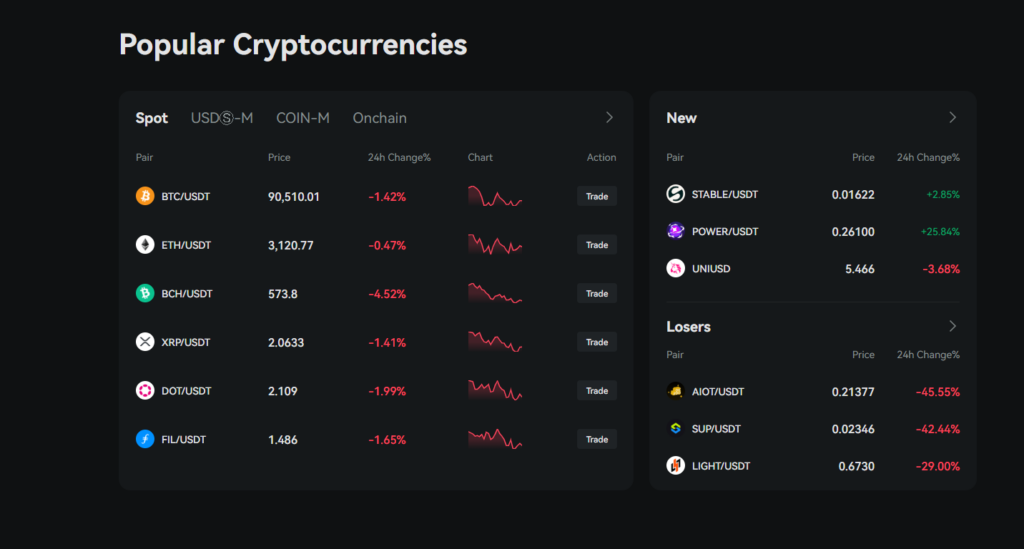Click the AIOT token icon
This screenshot has height=549, width=1024.
[x=675, y=391]
